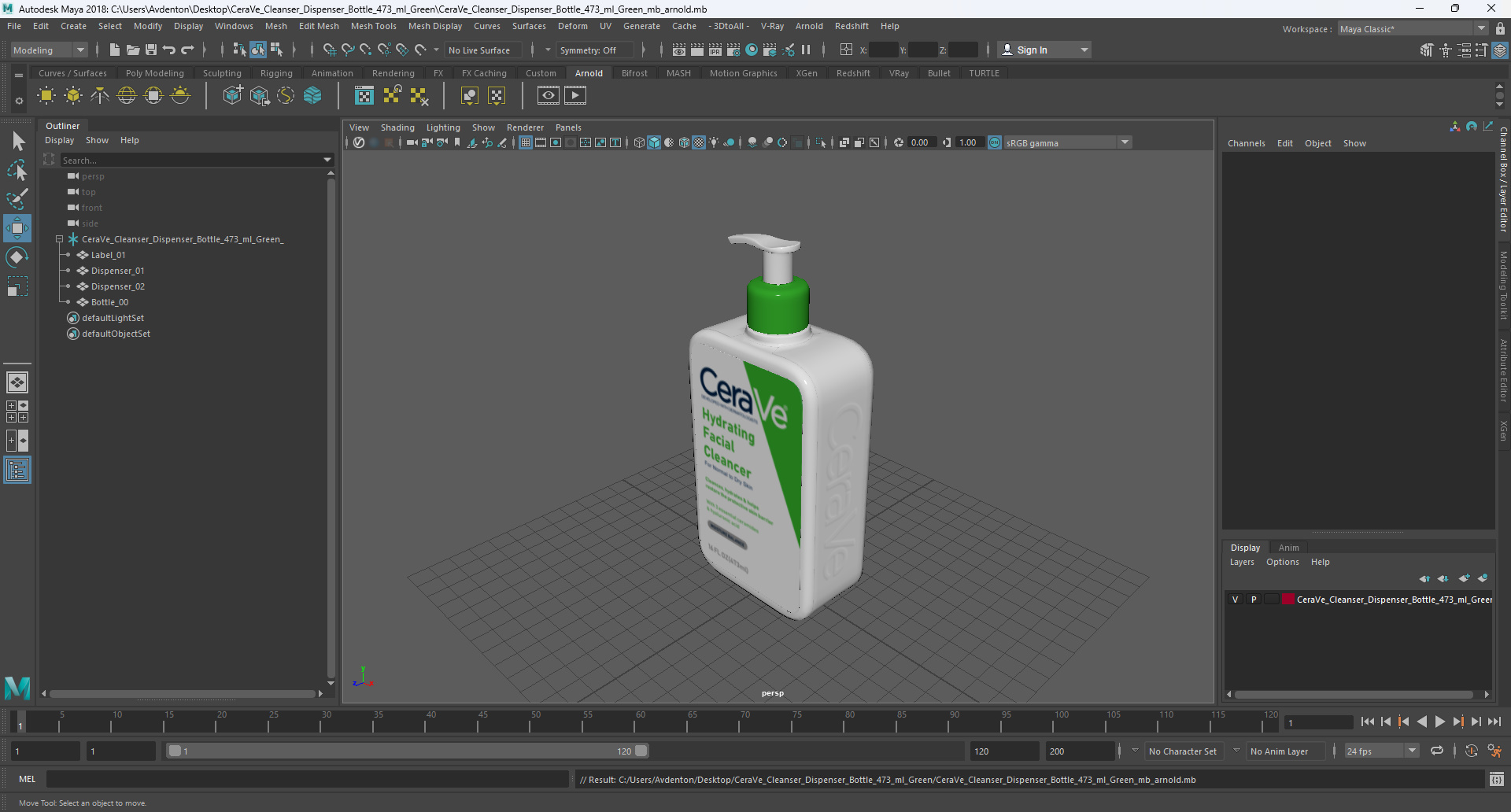Open scene folder icon
The height and width of the screenshot is (812, 1511).
(133, 50)
